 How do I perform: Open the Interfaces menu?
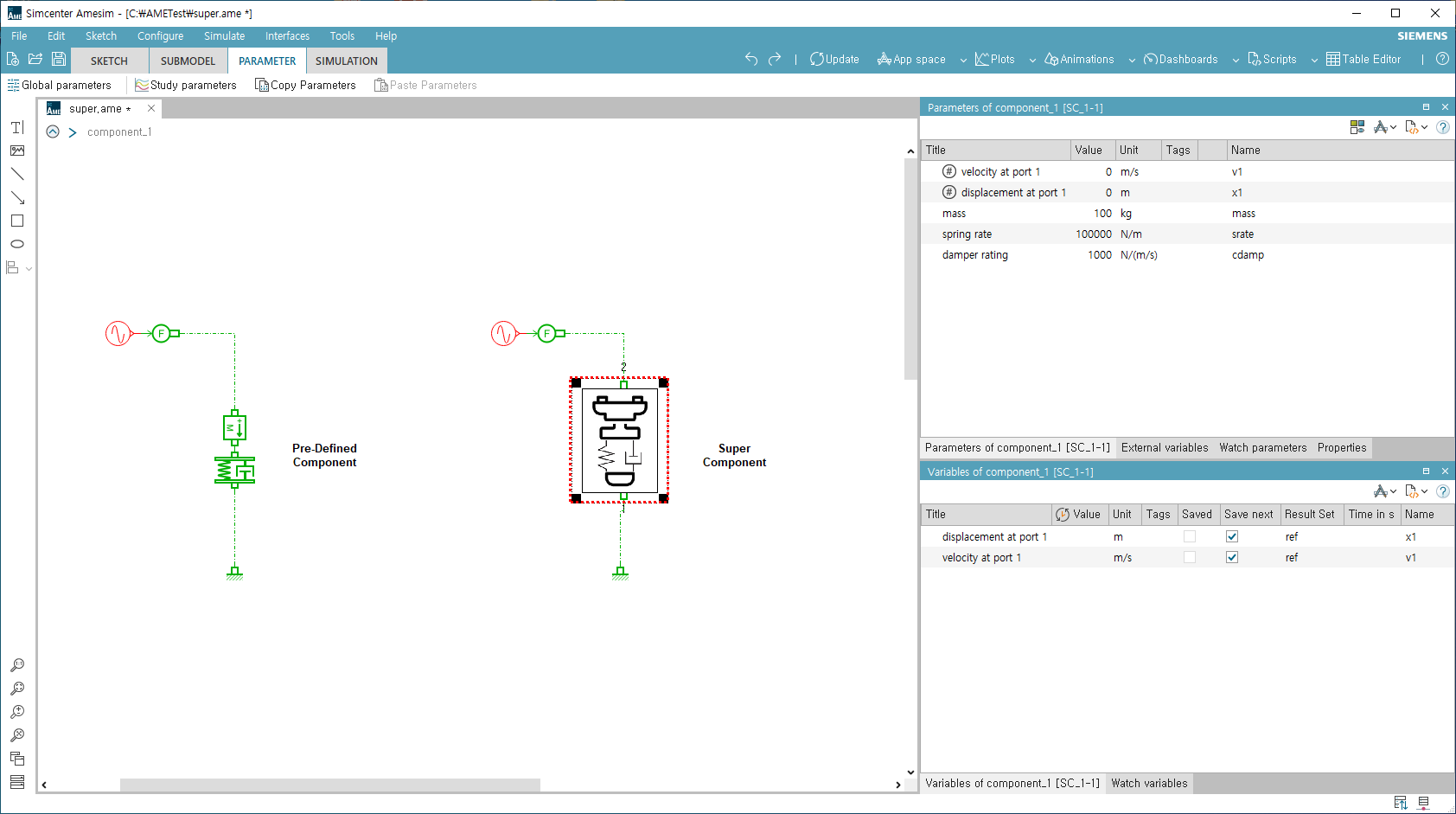coord(287,35)
